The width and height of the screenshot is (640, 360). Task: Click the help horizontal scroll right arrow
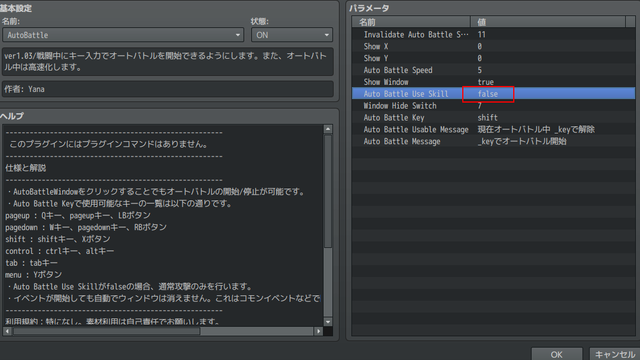click(x=318, y=331)
